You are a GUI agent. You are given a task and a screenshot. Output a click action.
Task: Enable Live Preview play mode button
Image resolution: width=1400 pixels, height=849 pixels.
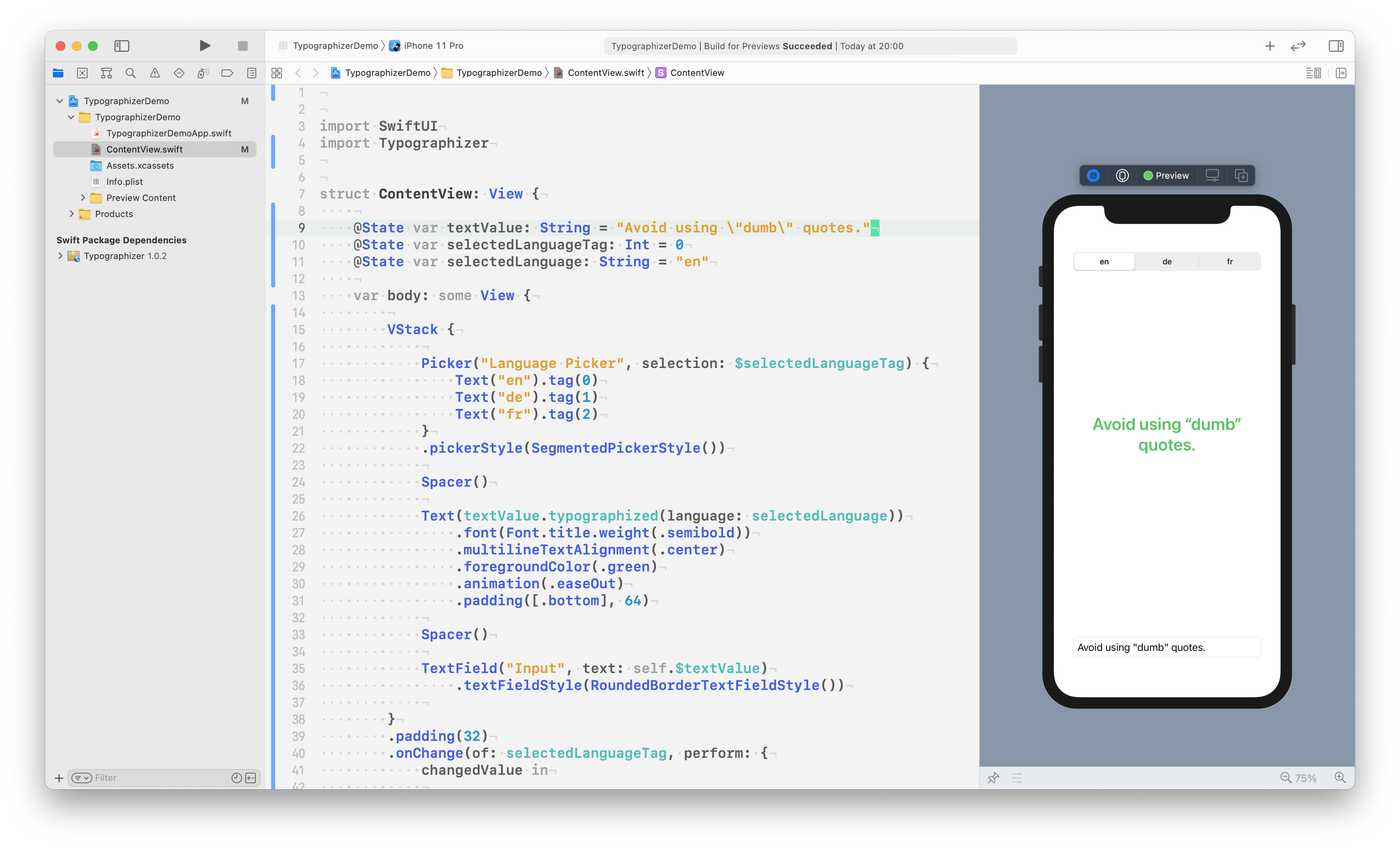[x=1093, y=176]
